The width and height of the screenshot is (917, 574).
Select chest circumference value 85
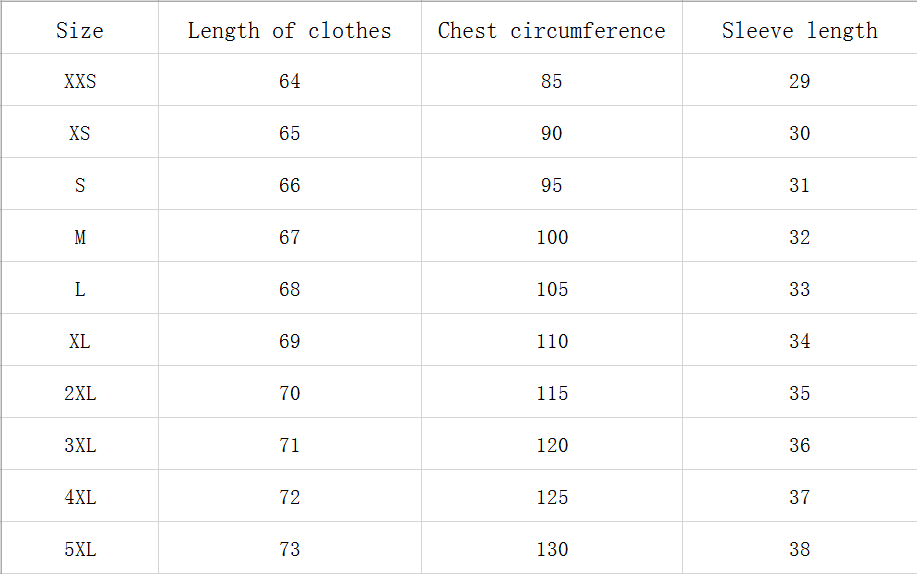pos(552,82)
